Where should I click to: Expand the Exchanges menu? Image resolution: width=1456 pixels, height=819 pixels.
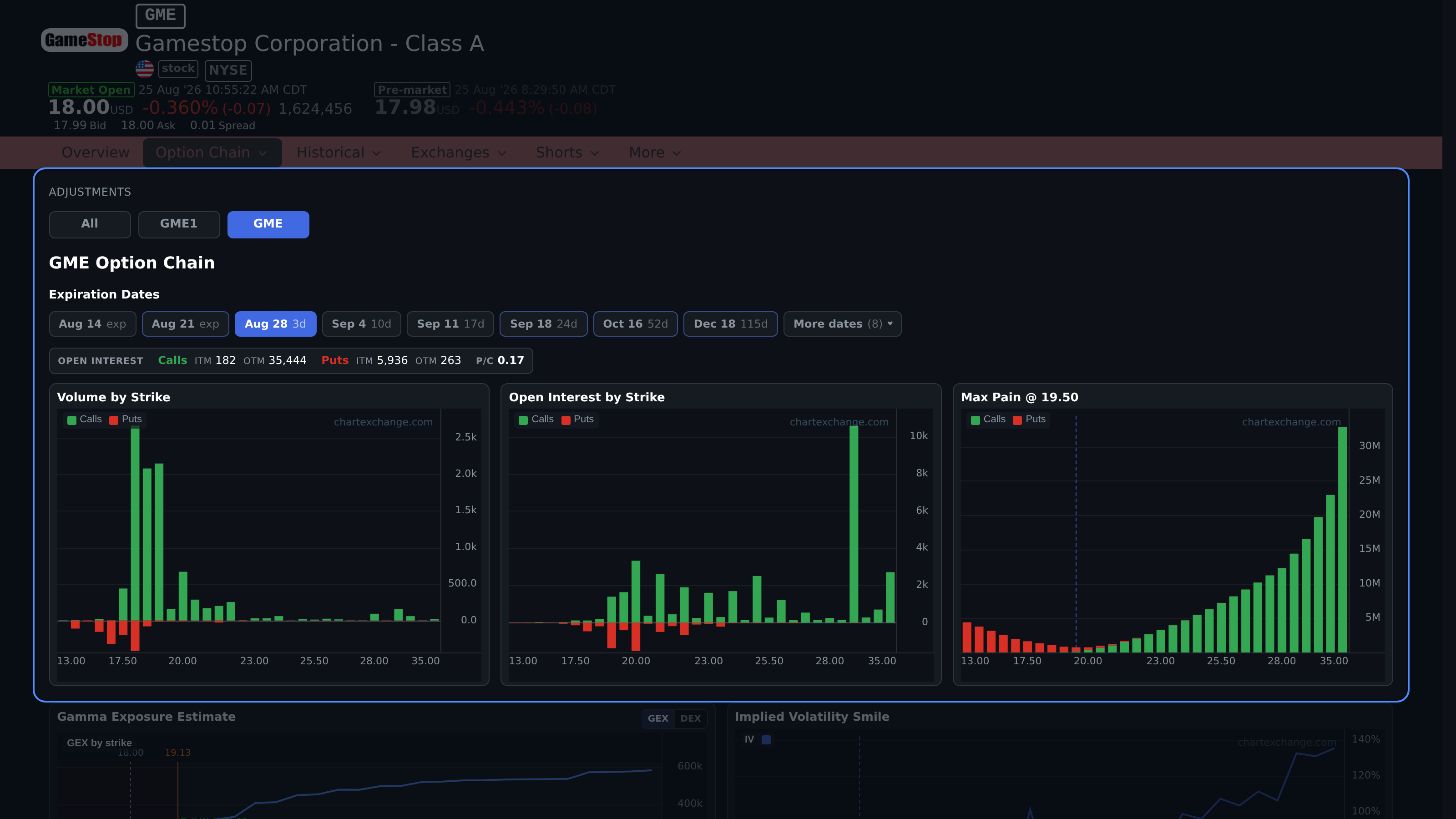458,152
